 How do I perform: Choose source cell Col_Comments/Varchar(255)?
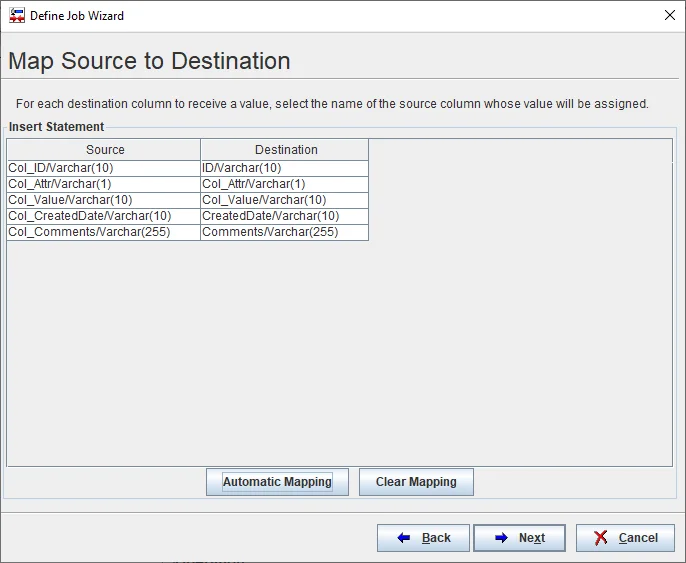coord(104,232)
